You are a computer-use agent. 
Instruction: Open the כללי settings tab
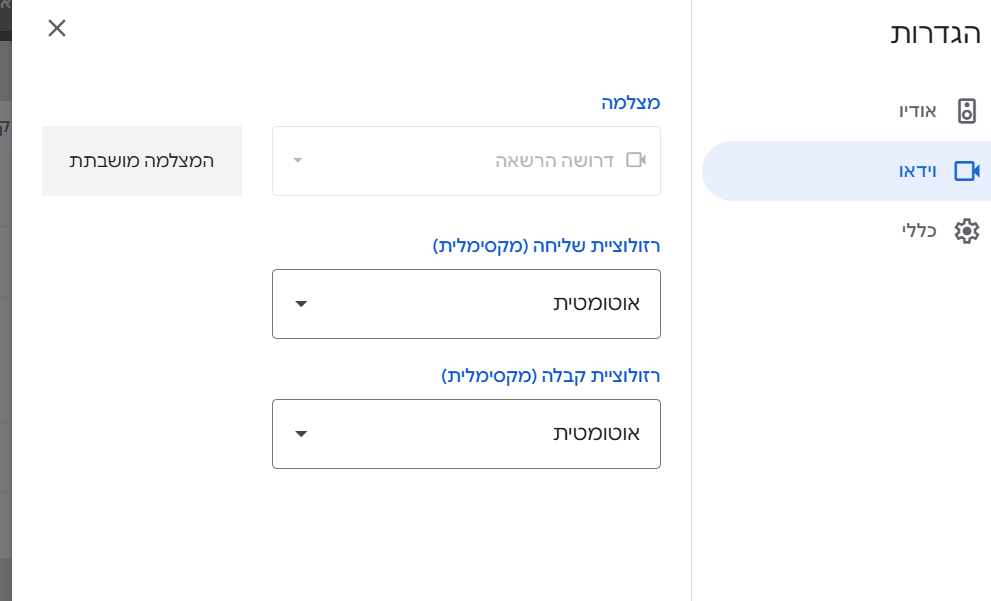pyautogui.click(x=918, y=231)
